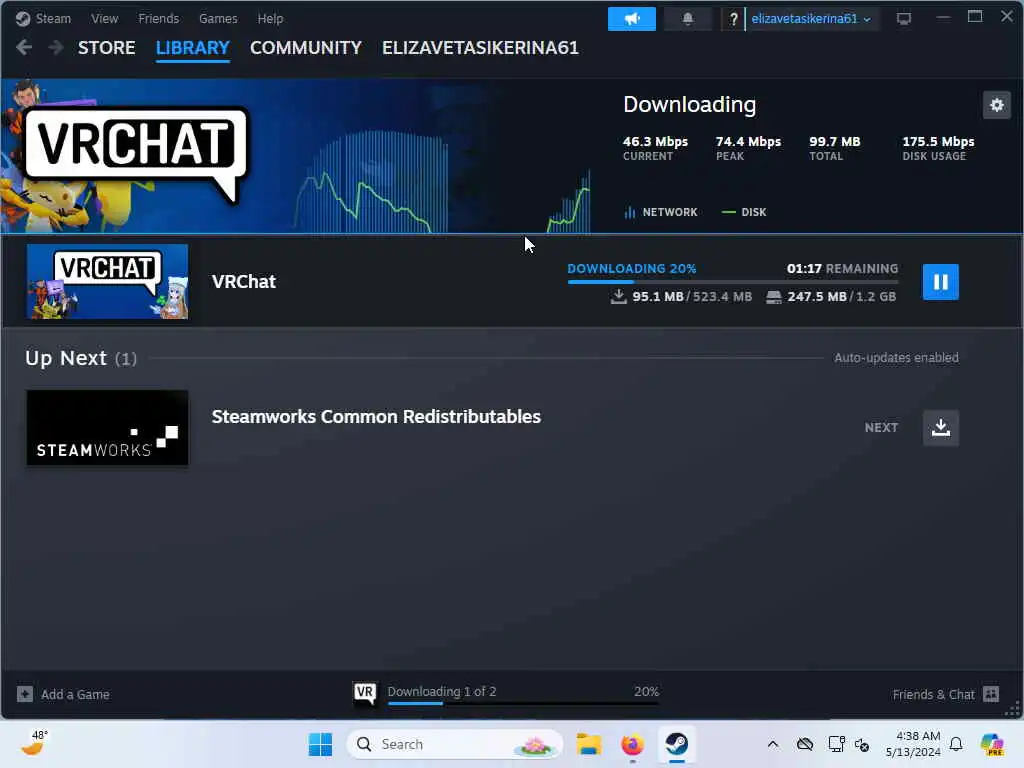Click Downloading 1 of 2 status

(x=441, y=691)
